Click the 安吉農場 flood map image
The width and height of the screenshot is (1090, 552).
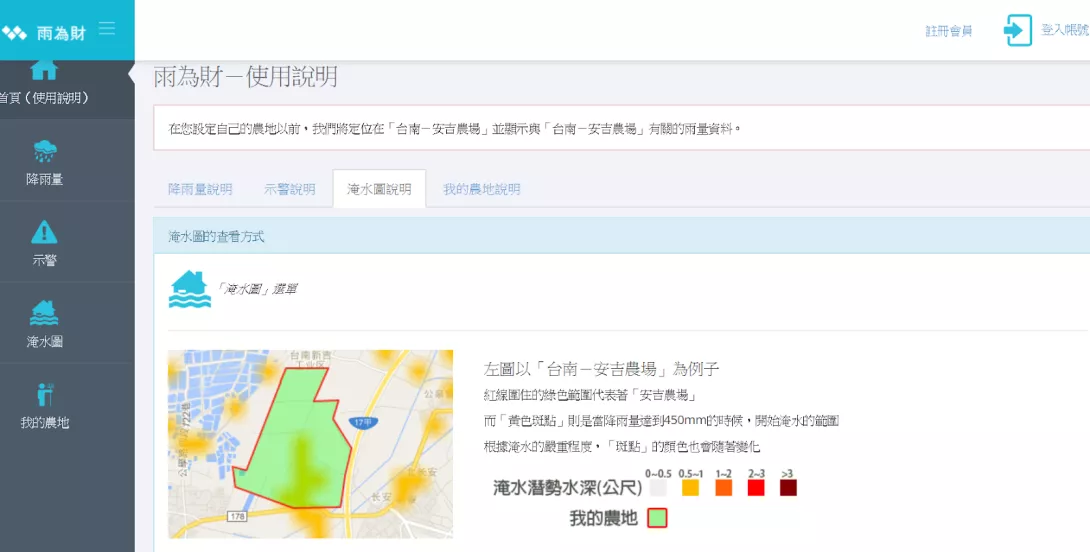(311, 444)
